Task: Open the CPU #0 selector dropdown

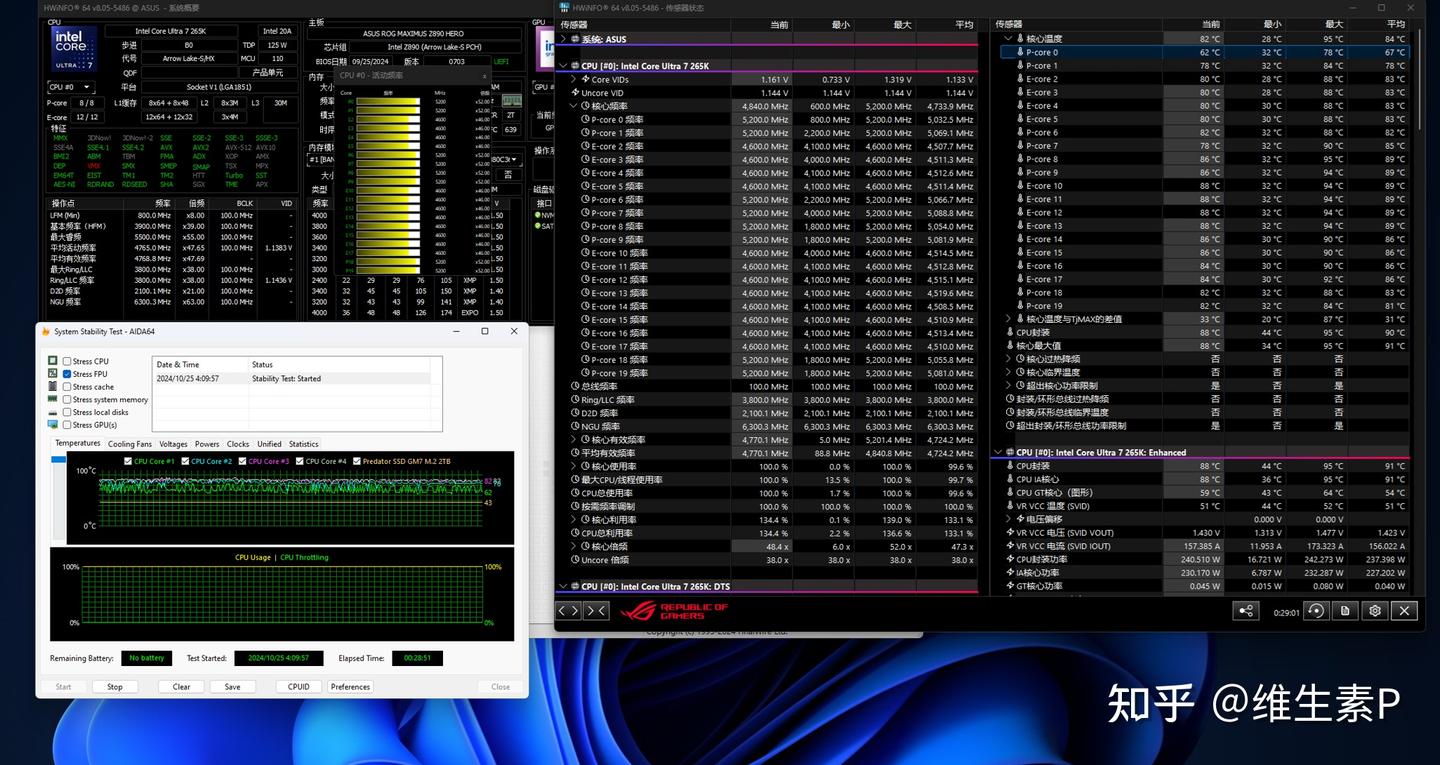Action: point(72,87)
